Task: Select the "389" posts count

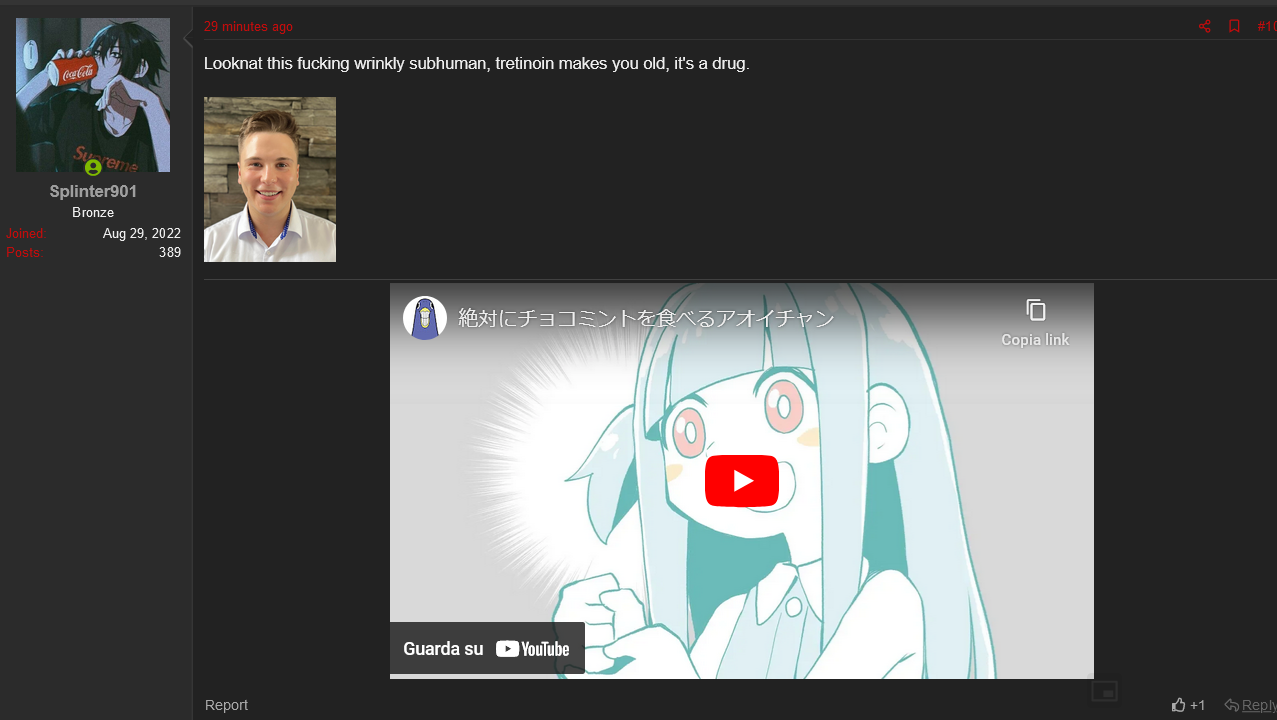Action: pos(170,252)
